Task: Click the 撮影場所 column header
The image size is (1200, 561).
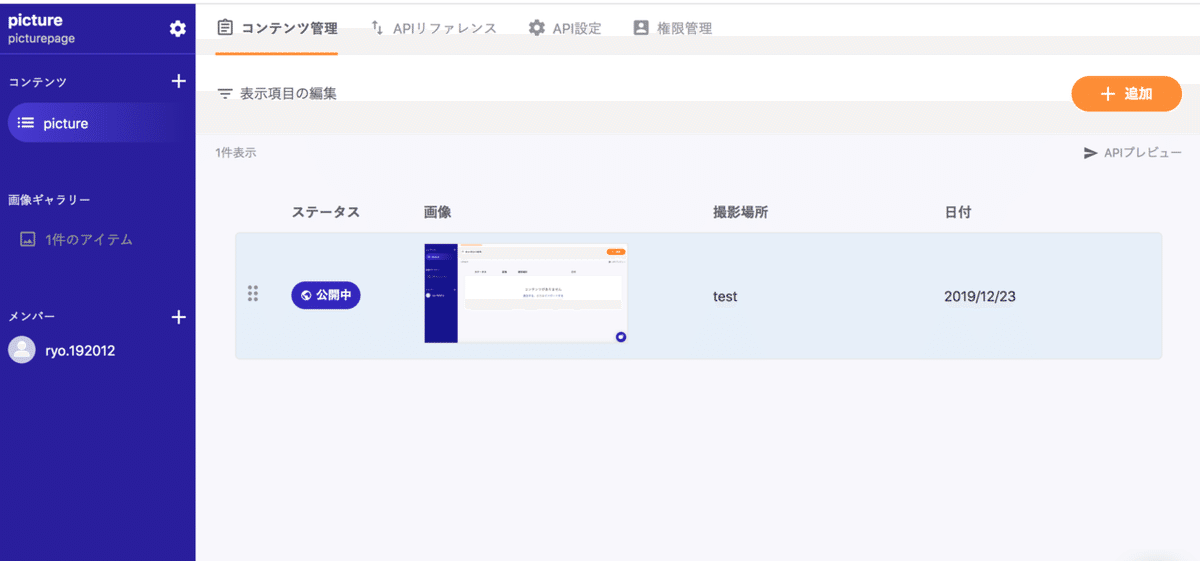Action: click(740, 212)
